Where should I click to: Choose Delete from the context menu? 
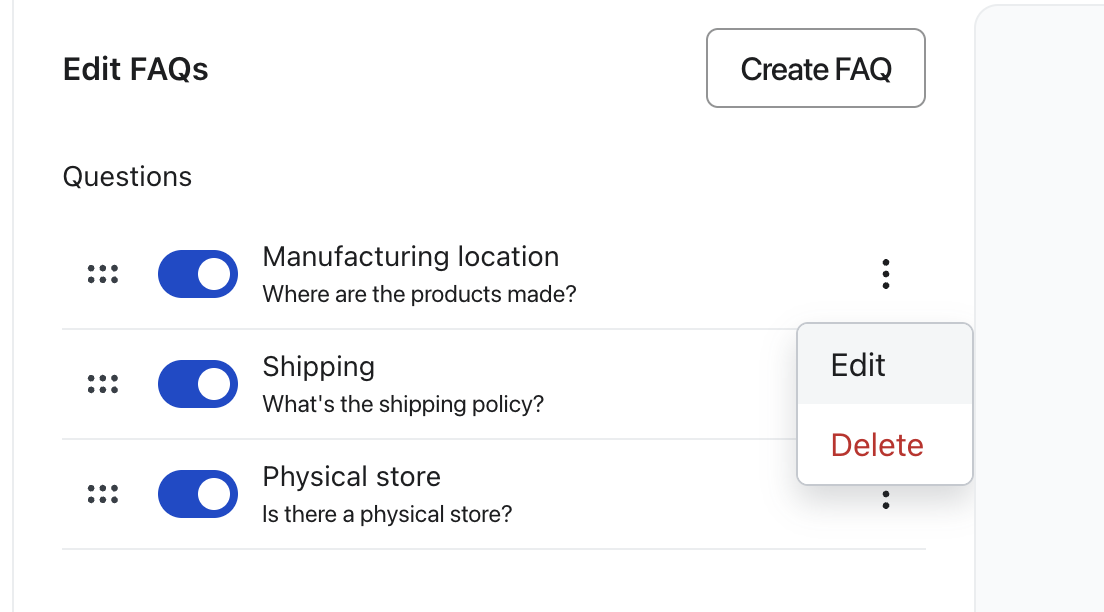(x=877, y=445)
